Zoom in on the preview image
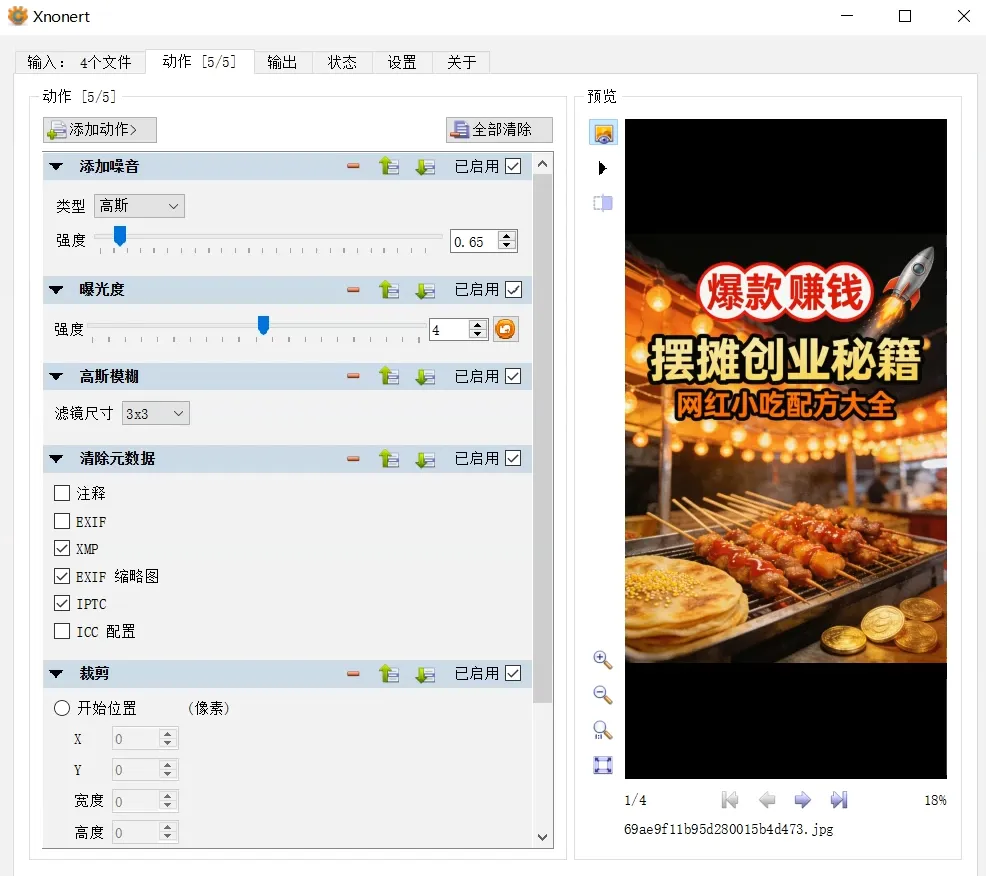The width and height of the screenshot is (986, 876). point(602,660)
